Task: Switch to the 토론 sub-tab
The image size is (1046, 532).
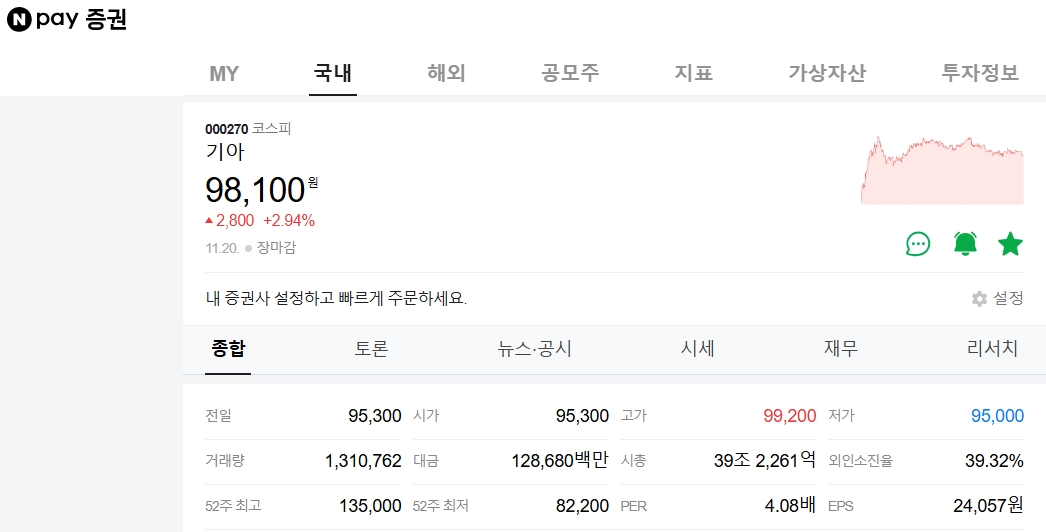Action: pyautogui.click(x=371, y=348)
